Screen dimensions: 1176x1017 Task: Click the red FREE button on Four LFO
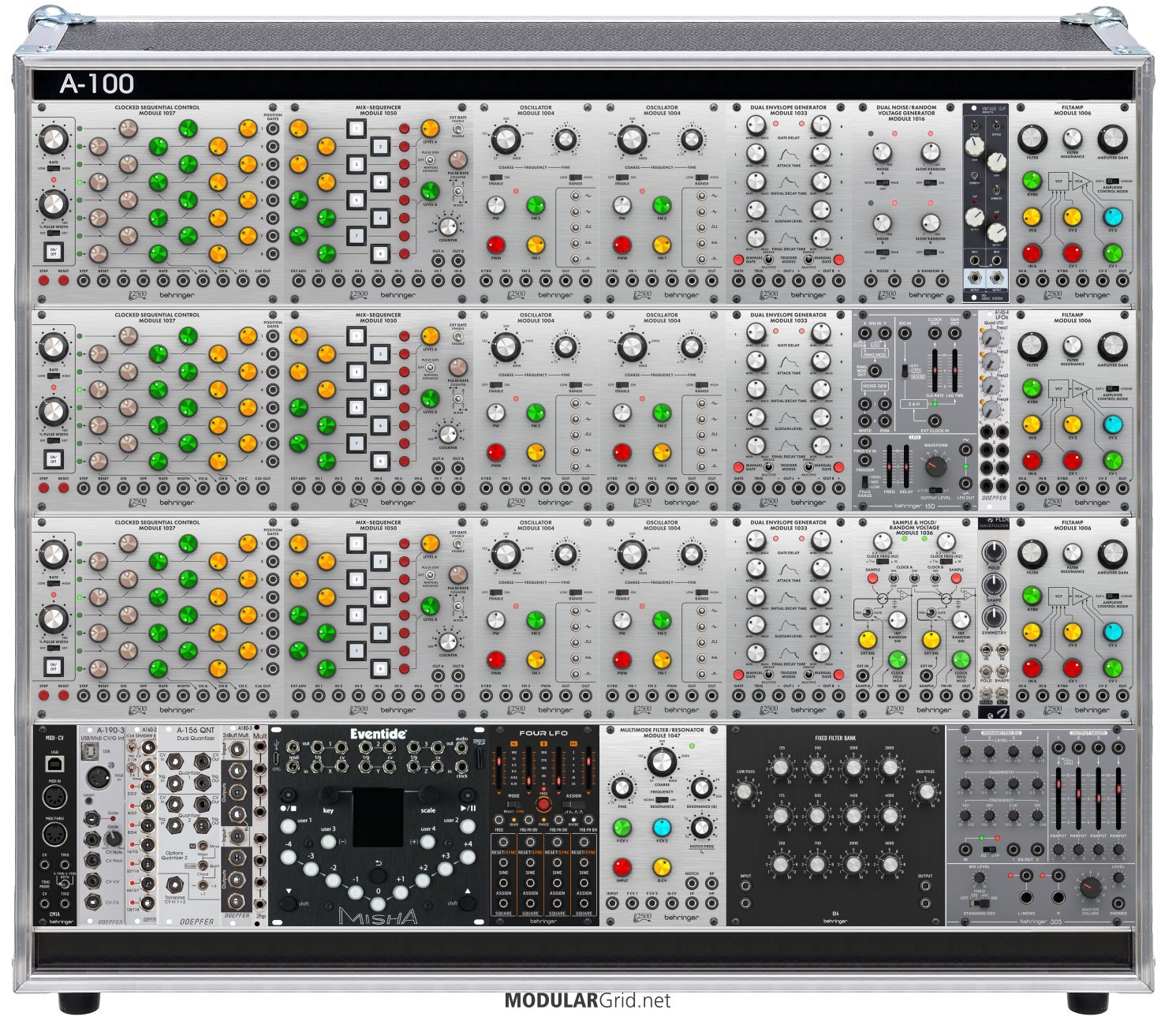(x=543, y=804)
